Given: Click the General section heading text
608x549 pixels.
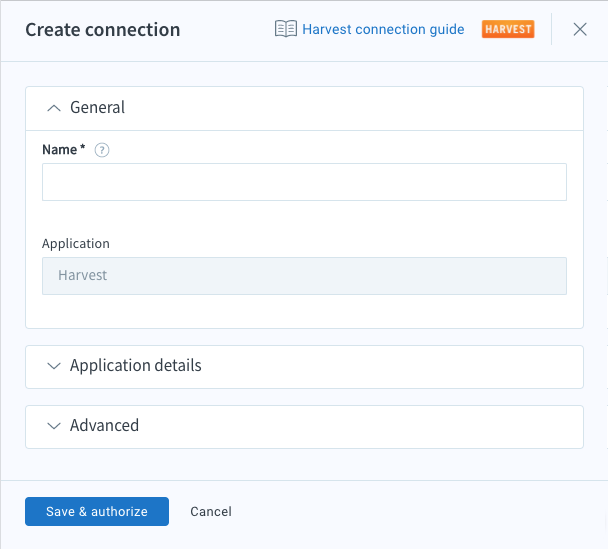Looking at the screenshot, I should tap(97, 107).
